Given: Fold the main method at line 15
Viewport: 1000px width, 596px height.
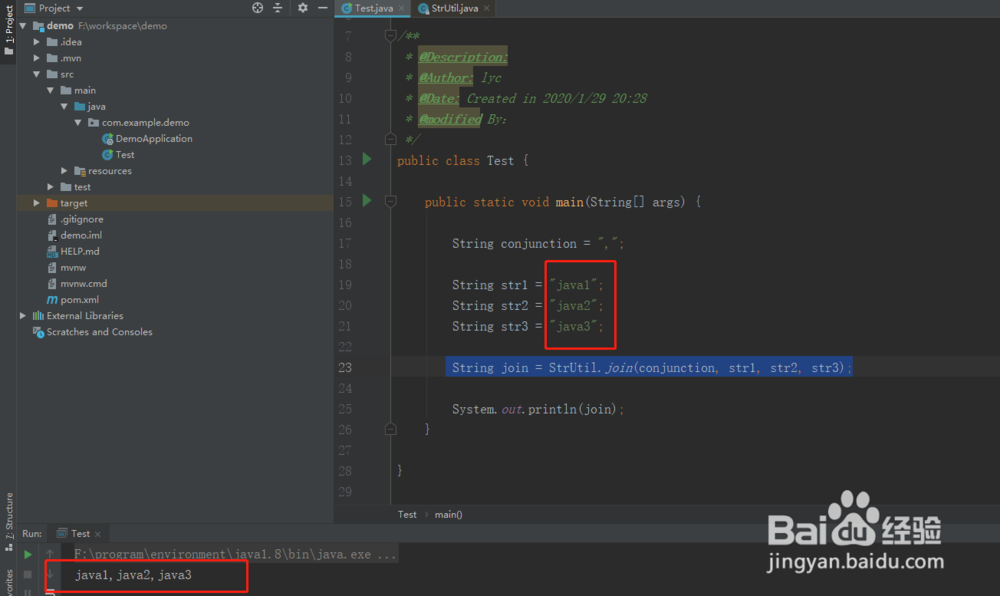Looking at the screenshot, I should (x=391, y=202).
